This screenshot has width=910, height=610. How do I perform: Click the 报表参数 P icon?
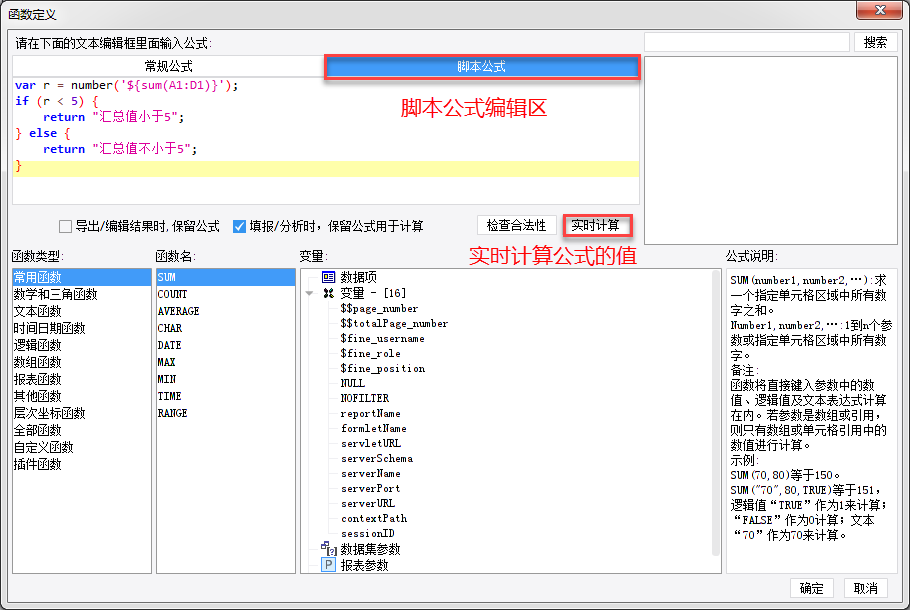[328, 565]
